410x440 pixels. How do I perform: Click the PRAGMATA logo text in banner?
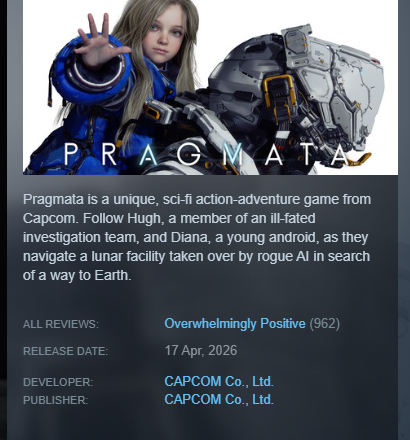[206, 155]
